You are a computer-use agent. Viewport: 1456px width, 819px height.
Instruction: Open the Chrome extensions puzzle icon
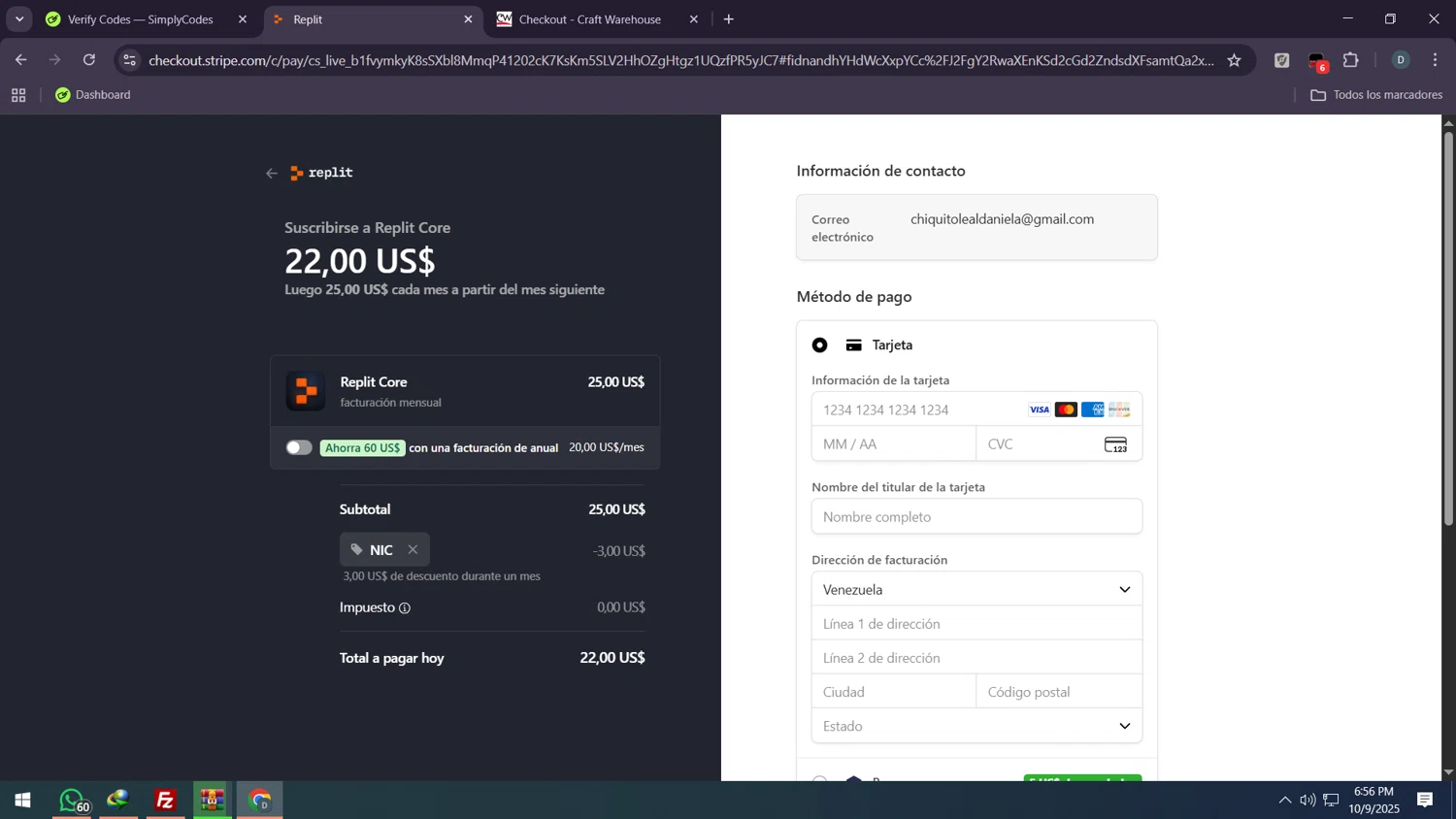click(1350, 60)
